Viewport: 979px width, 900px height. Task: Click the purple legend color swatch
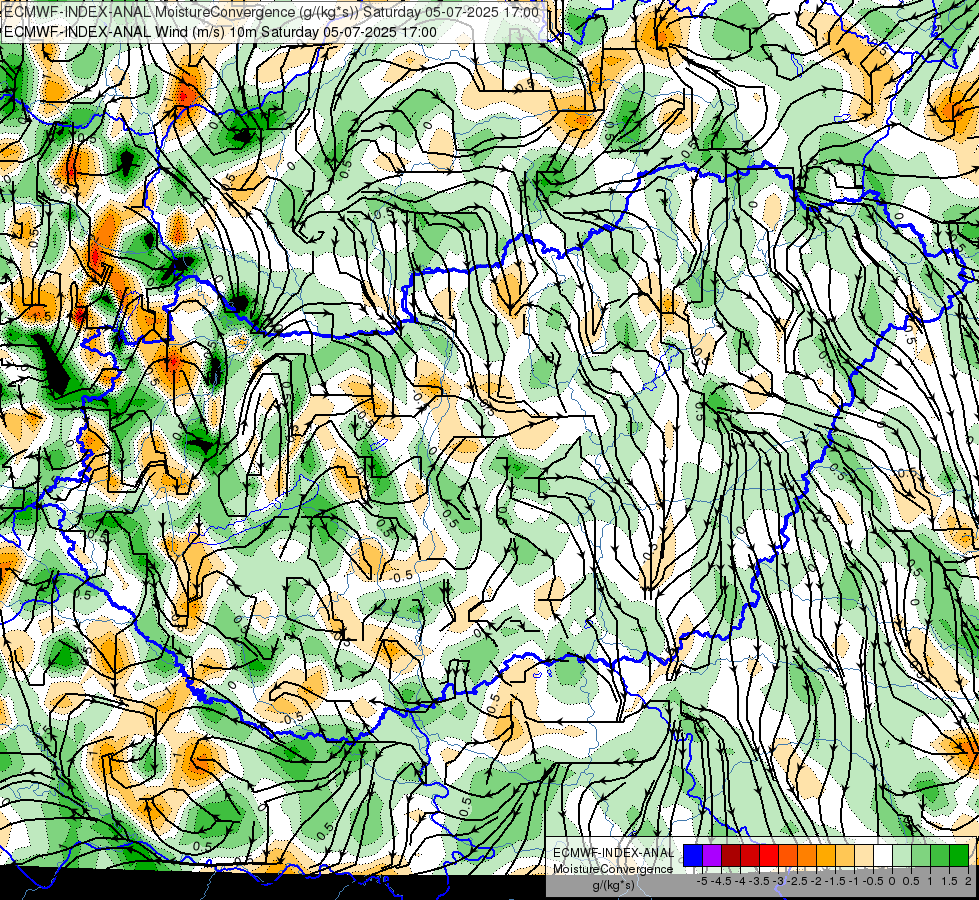712,856
